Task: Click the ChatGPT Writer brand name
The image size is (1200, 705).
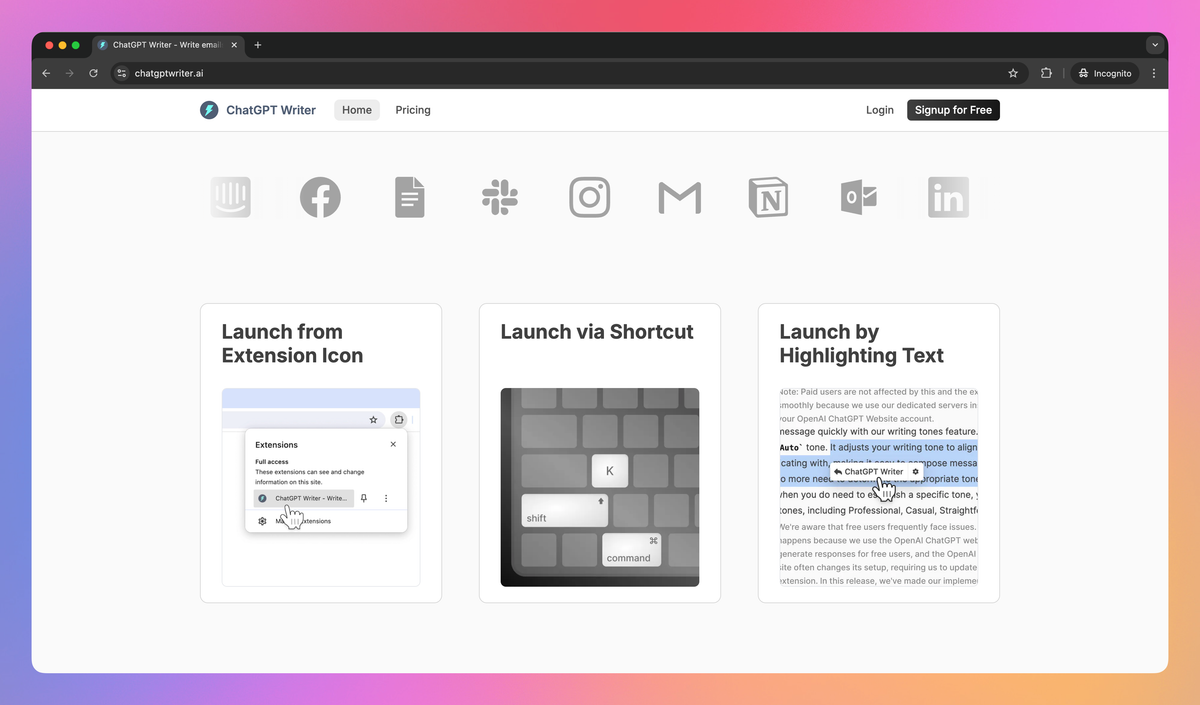Action: click(271, 110)
